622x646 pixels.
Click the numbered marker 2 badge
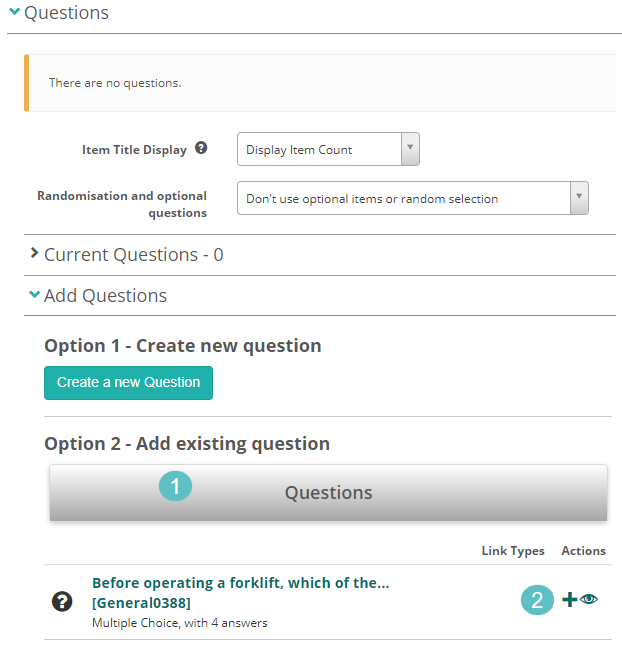pos(537,600)
